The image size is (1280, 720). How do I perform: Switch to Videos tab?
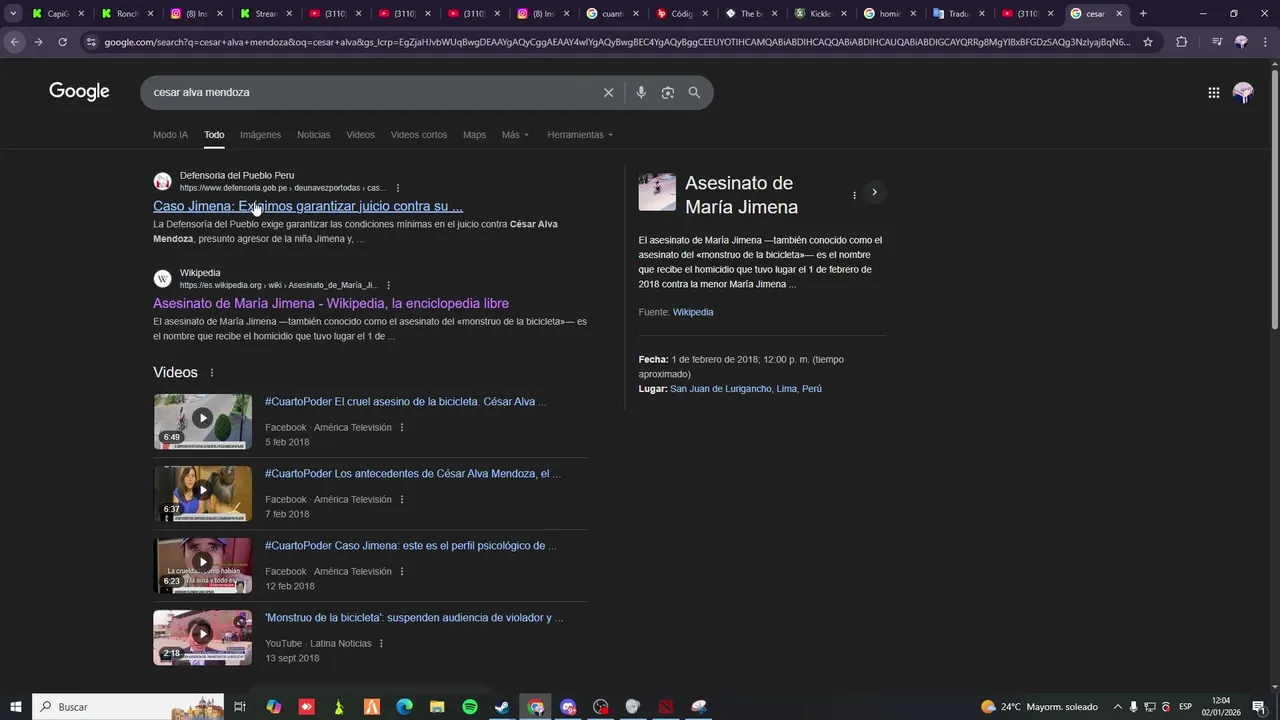tap(360, 135)
